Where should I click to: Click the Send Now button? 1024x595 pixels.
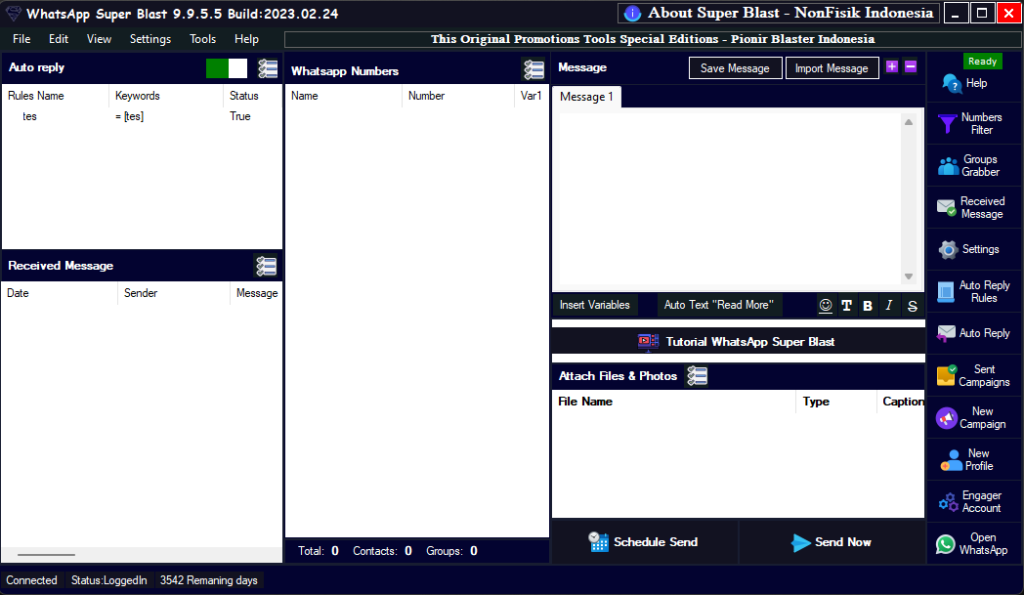831,542
